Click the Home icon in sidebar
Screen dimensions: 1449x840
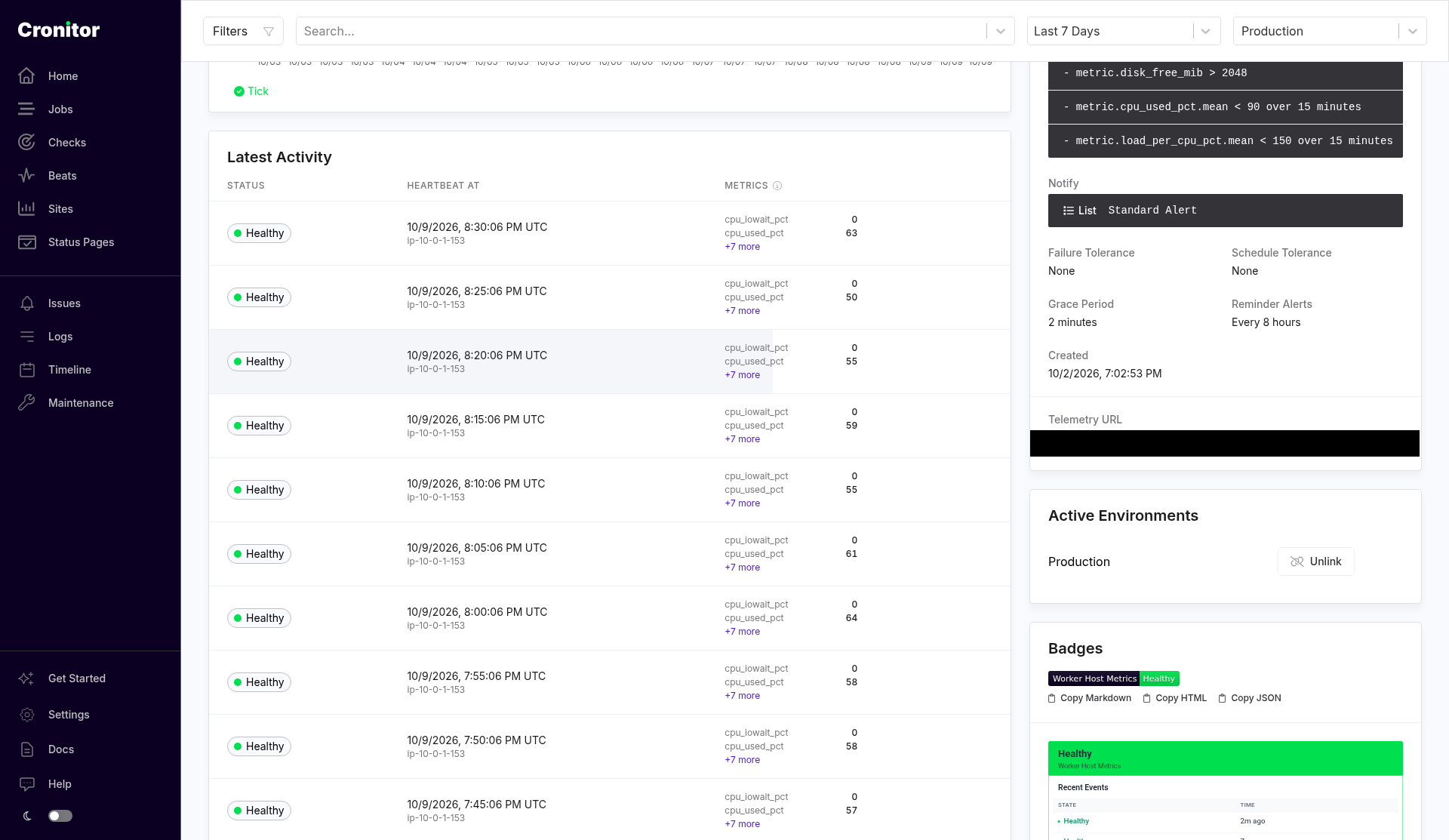click(27, 76)
